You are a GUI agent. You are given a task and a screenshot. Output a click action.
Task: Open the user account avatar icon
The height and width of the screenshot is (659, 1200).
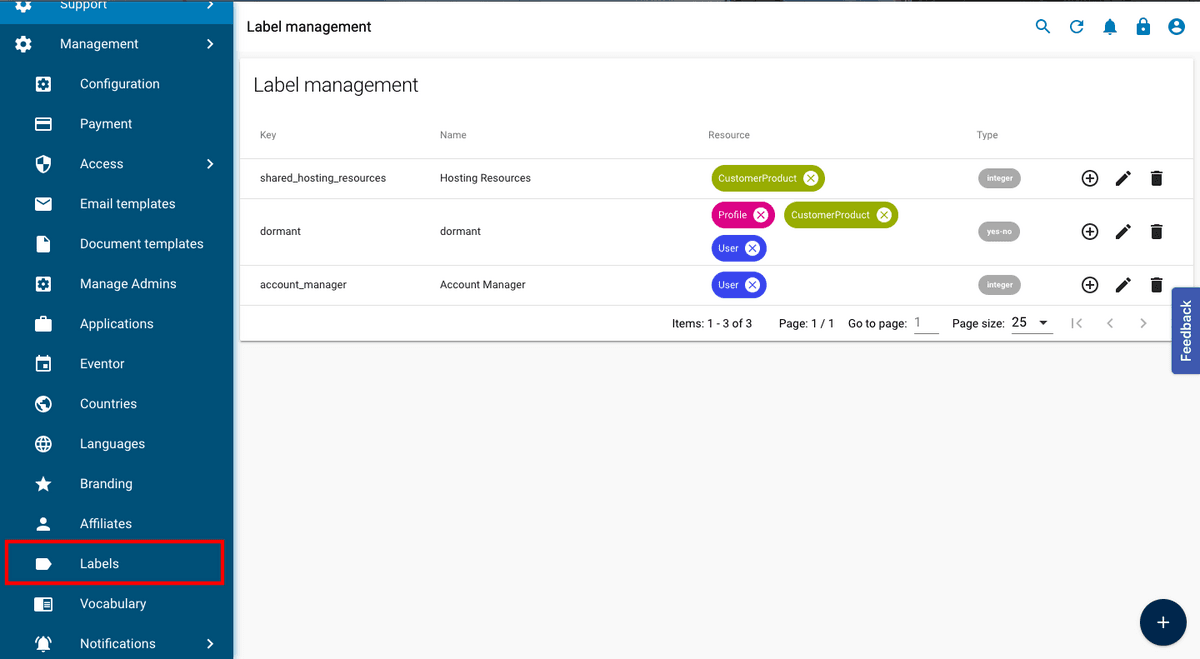pyautogui.click(x=1176, y=27)
